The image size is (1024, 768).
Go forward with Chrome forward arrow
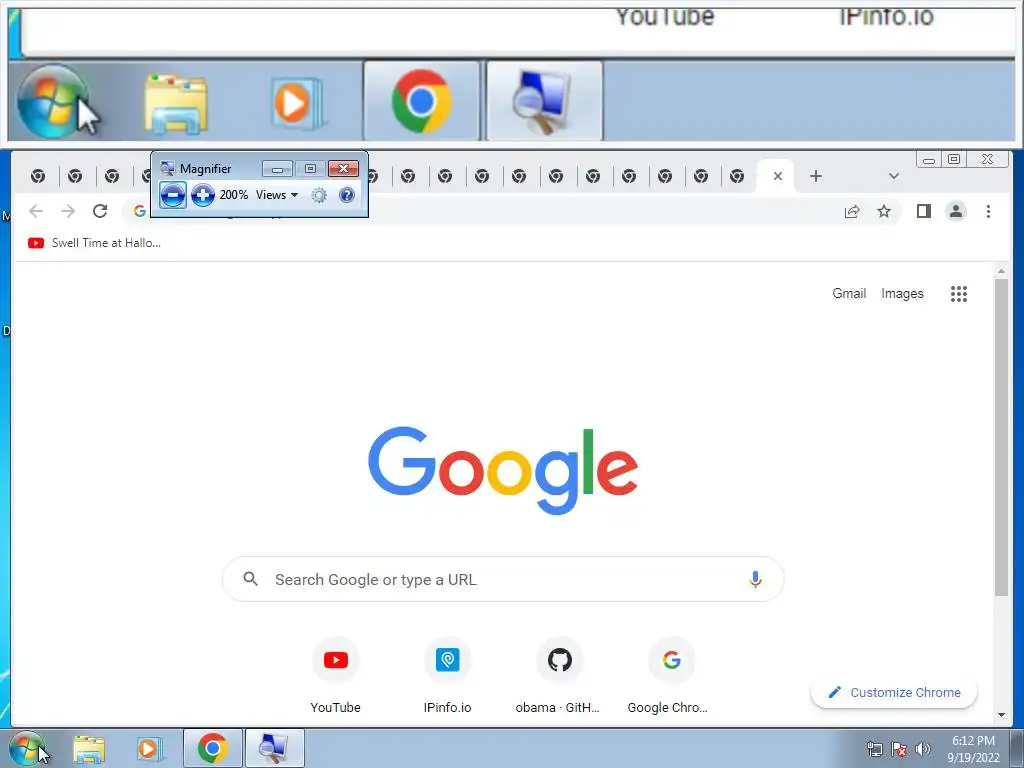pos(68,211)
